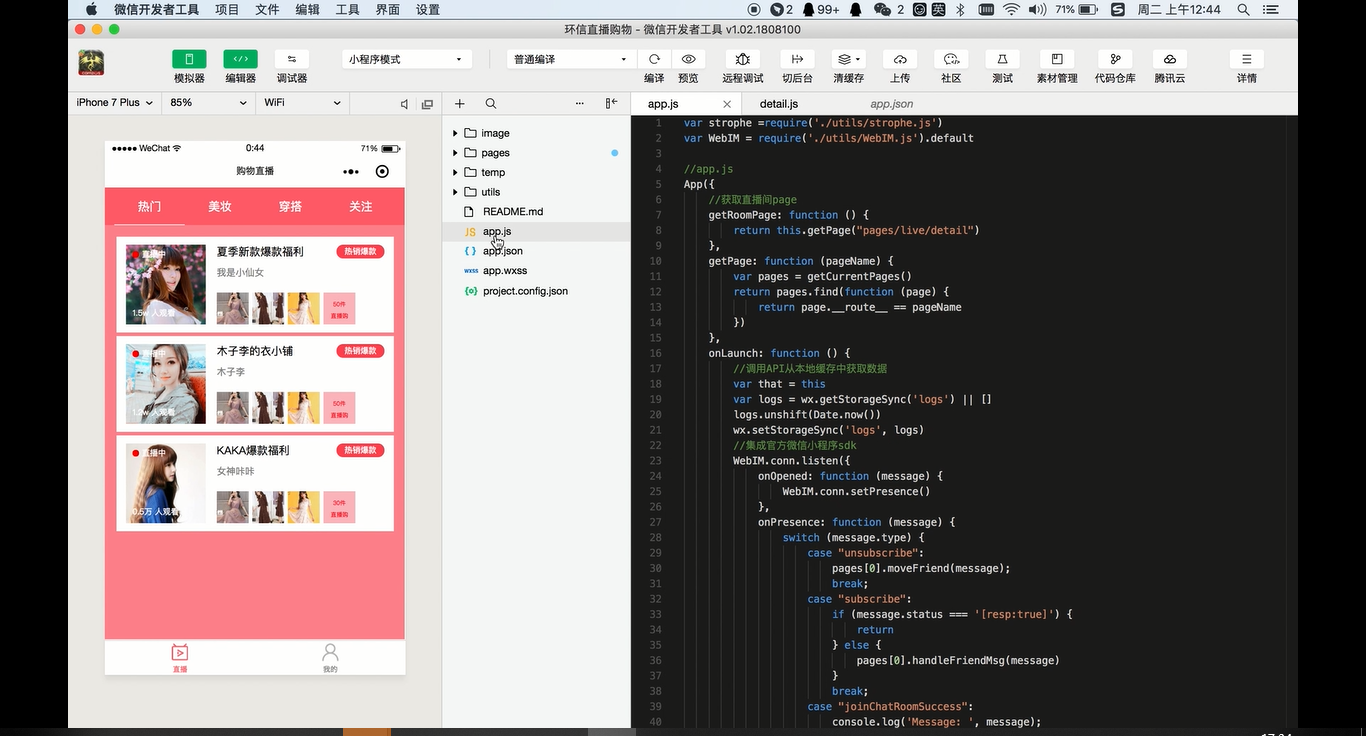Switch to the detail.js tab
The width and height of the screenshot is (1366, 736).
coord(779,104)
